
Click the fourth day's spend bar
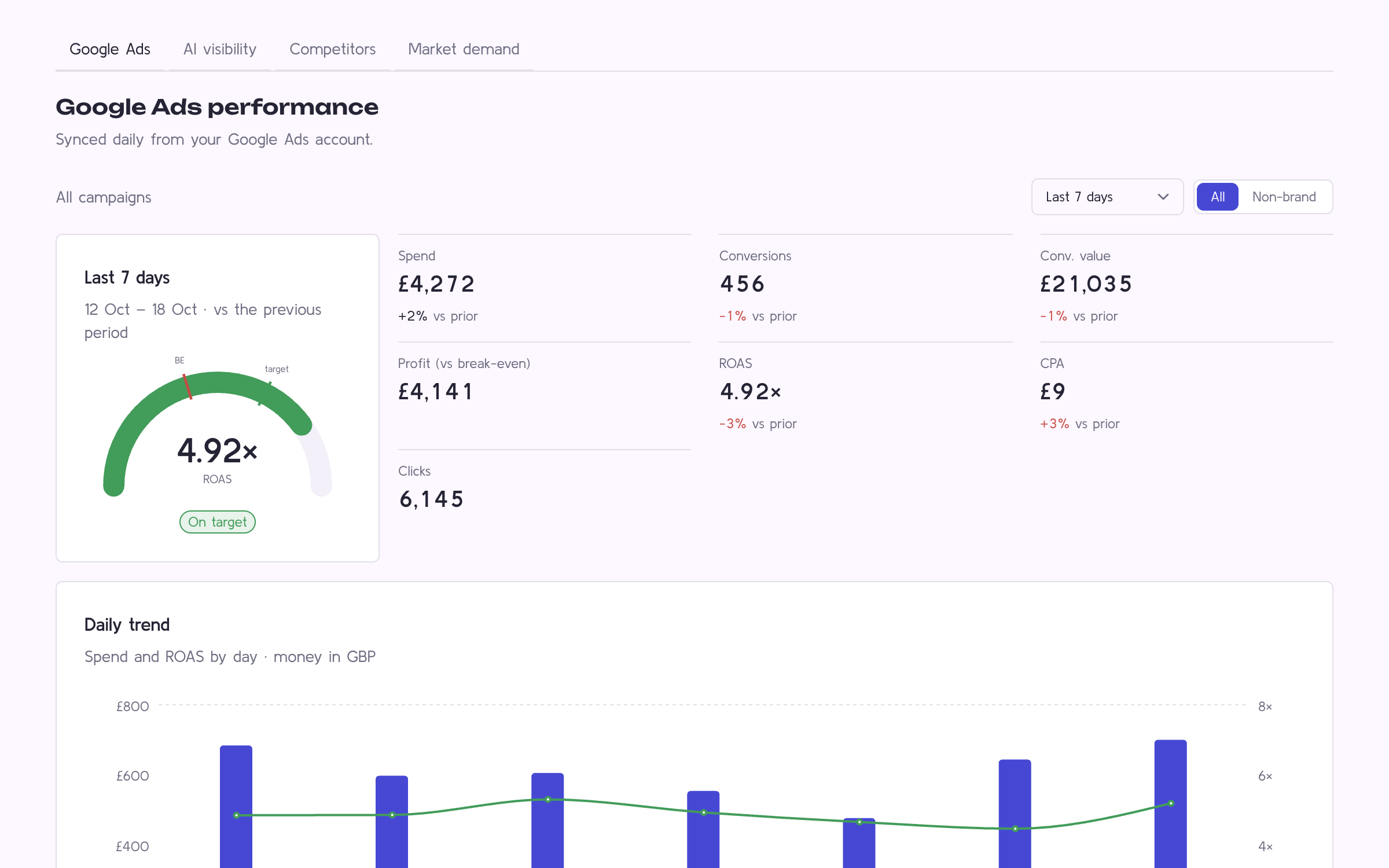(703, 829)
